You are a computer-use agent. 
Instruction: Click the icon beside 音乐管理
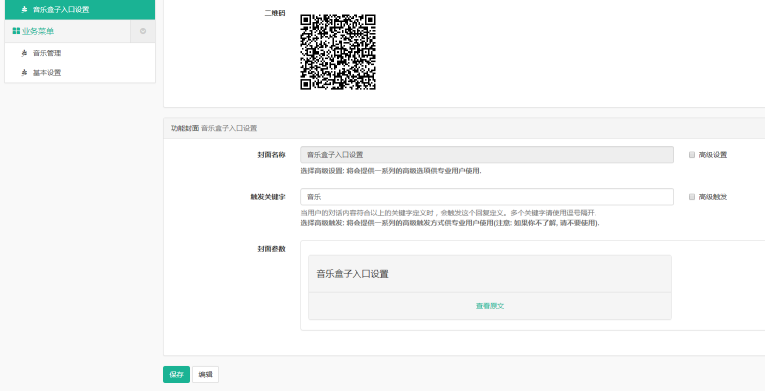pos(24,53)
